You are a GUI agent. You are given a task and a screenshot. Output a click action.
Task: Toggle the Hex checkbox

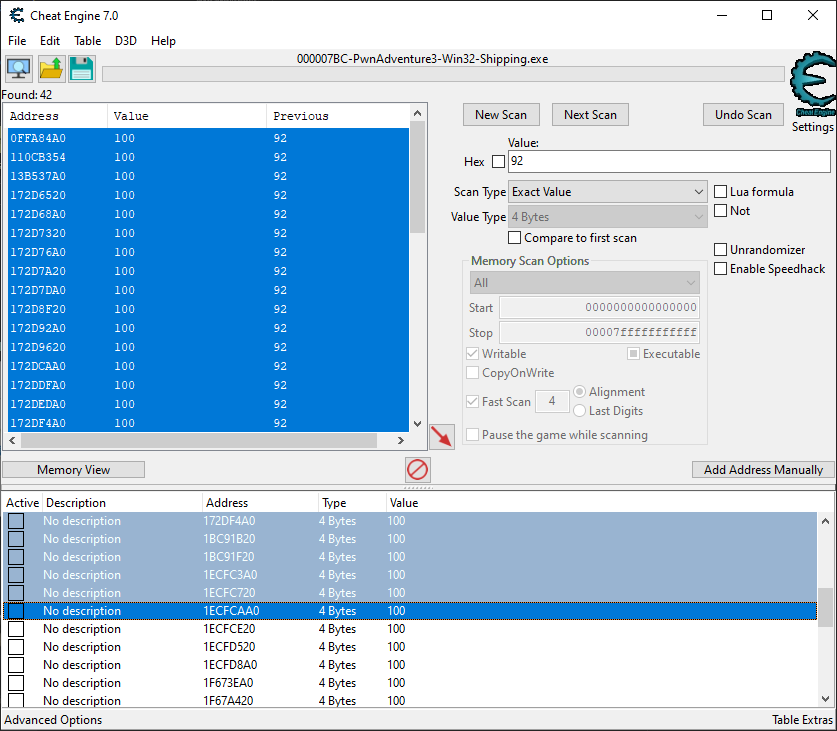tap(498, 162)
